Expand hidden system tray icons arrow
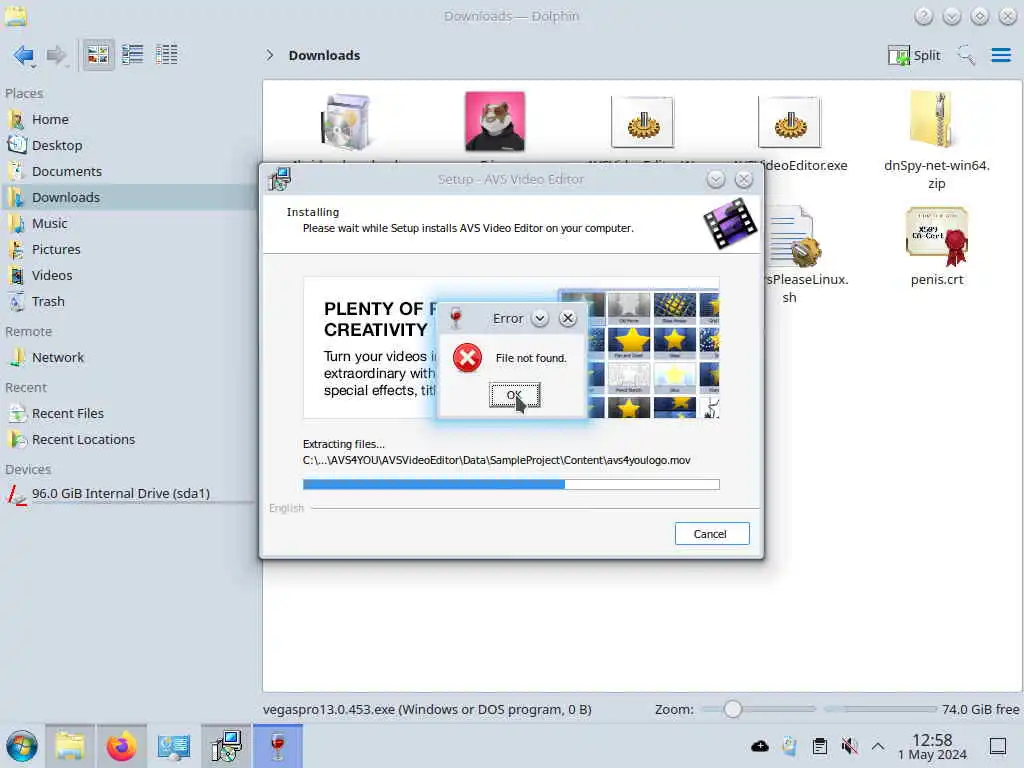 (x=878, y=746)
